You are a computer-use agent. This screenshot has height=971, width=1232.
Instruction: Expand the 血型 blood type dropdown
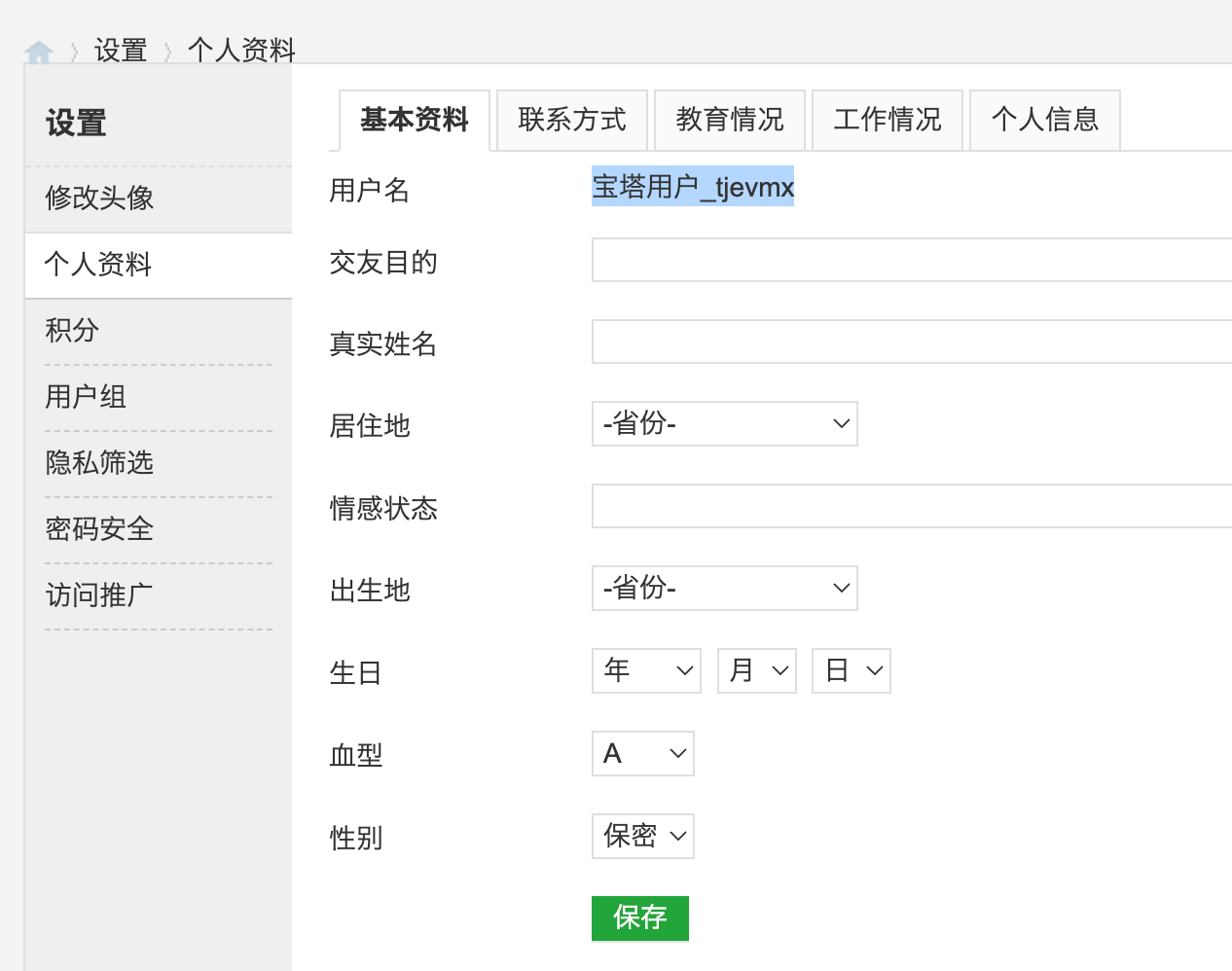click(x=642, y=754)
